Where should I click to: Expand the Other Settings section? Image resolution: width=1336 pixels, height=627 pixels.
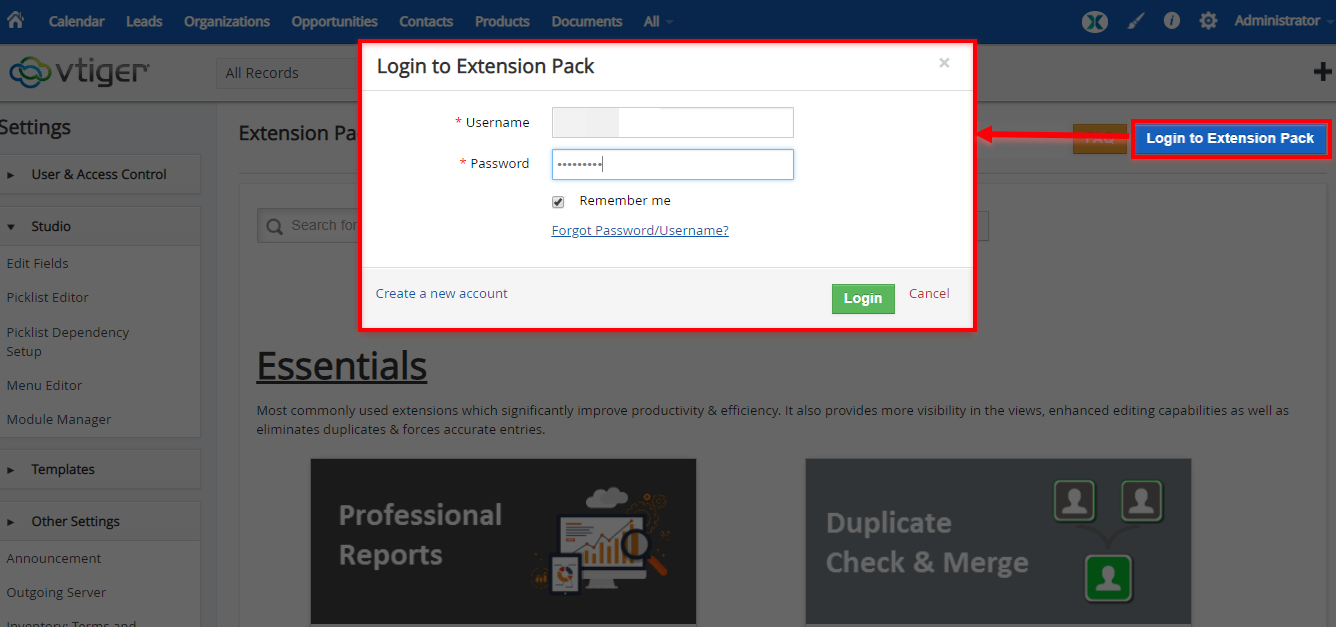pos(100,521)
